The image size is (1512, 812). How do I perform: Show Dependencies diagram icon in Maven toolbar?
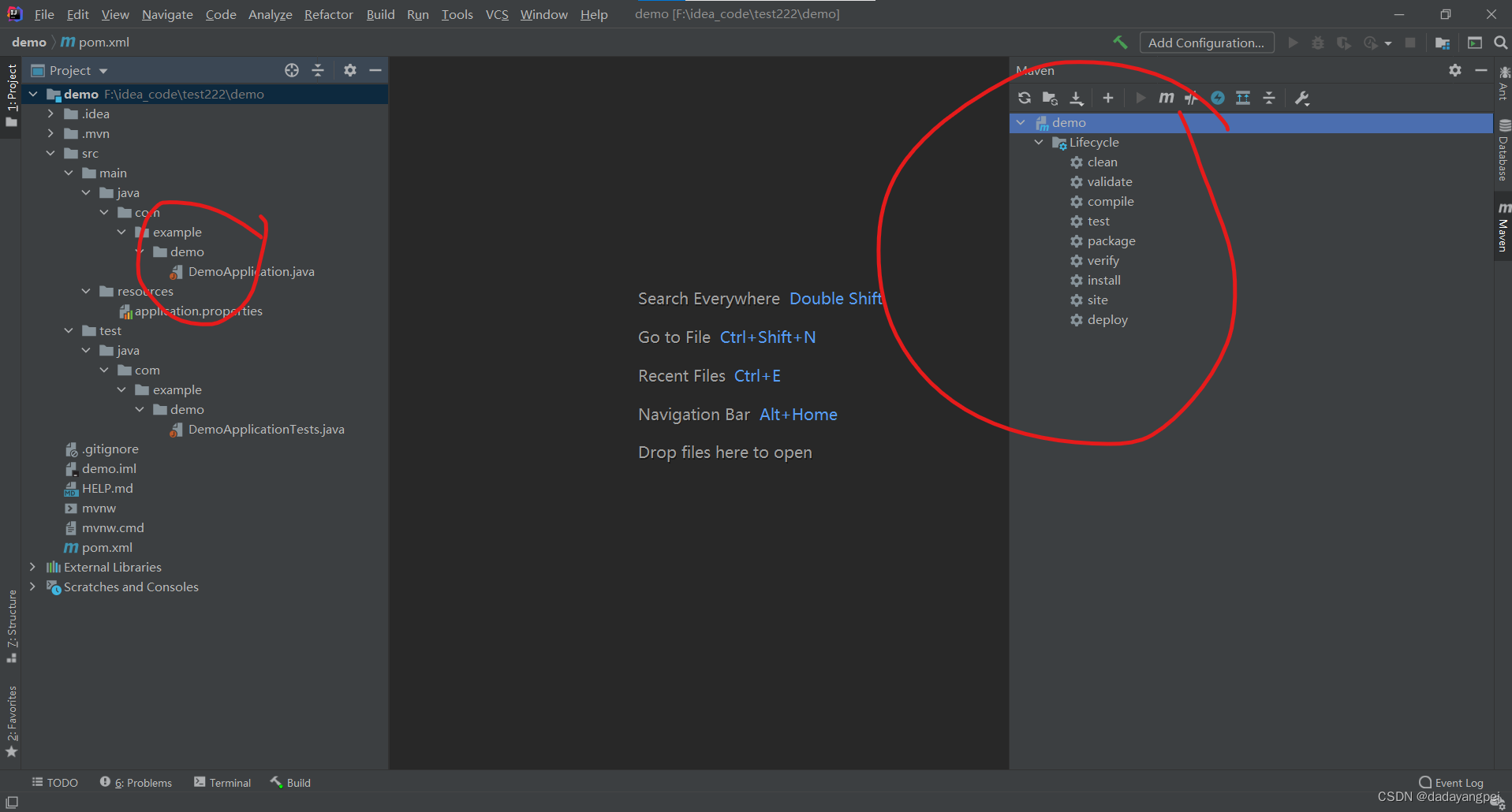pyautogui.click(x=1243, y=98)
